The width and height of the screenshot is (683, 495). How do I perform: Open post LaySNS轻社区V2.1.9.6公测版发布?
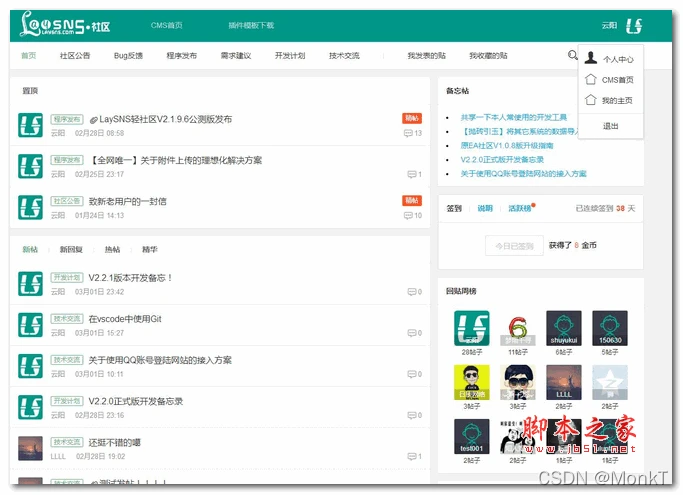pyautogui.click(x=166, y=119)
